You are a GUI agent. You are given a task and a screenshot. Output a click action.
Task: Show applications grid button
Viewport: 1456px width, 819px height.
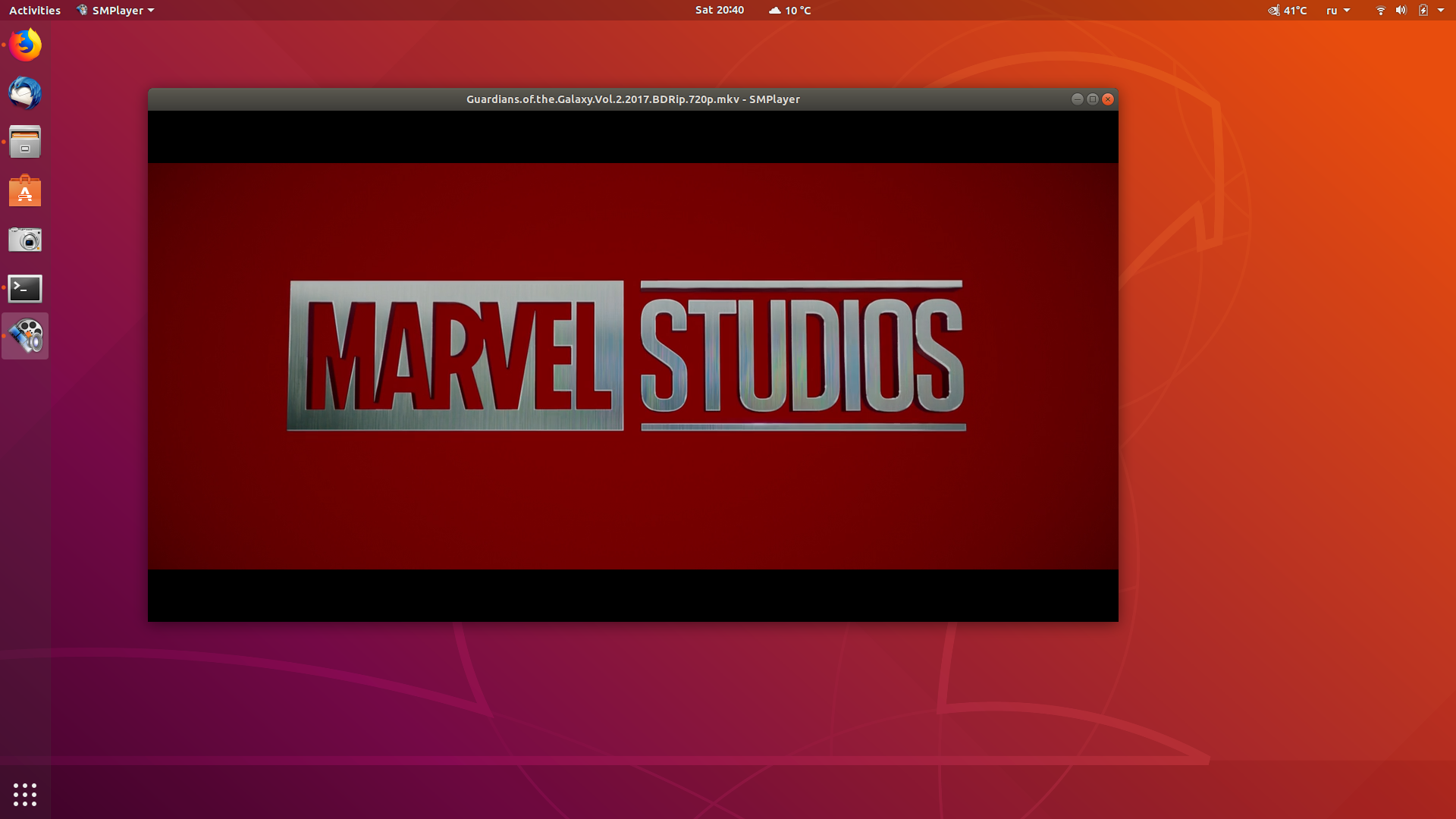[x=25, y=794]
